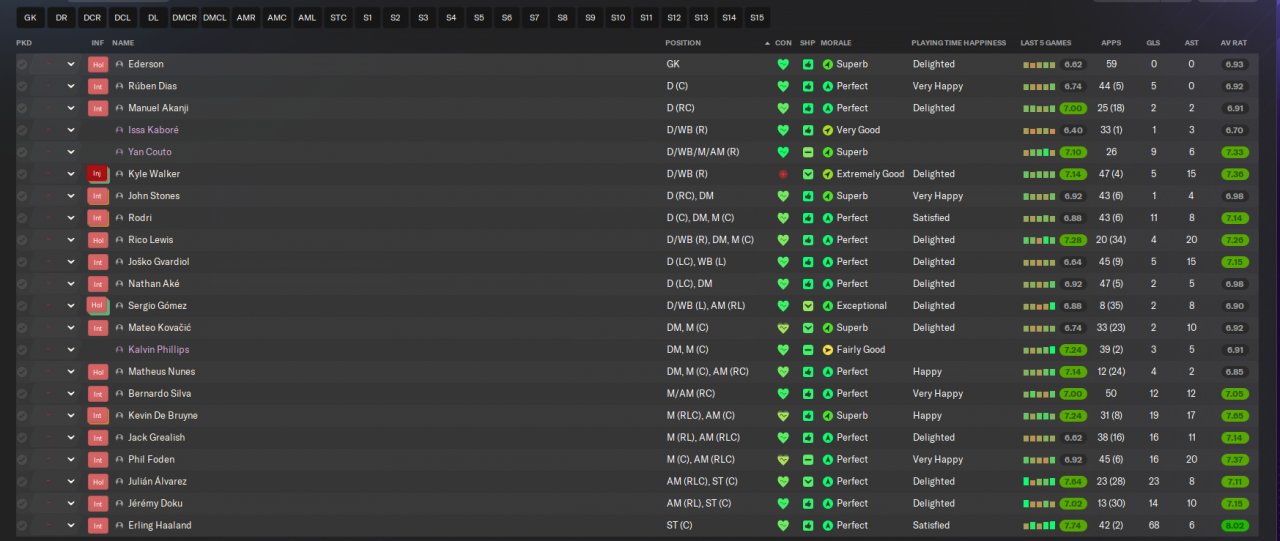Toggle the picked checkmark for Nathan Aké

[x=22, y=284]
